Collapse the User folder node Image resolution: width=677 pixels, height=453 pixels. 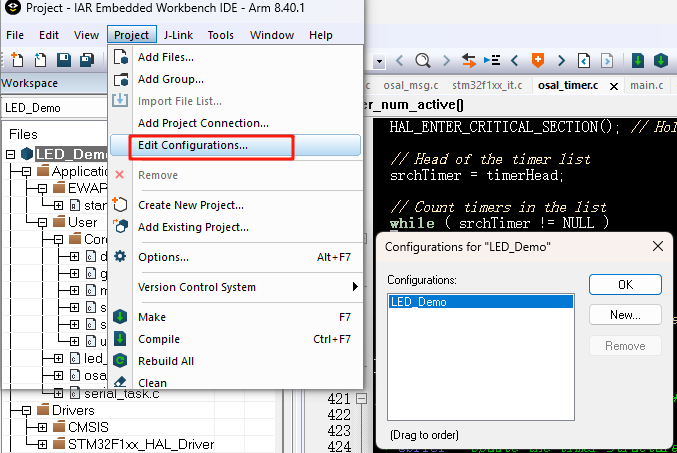pos(42,222)
